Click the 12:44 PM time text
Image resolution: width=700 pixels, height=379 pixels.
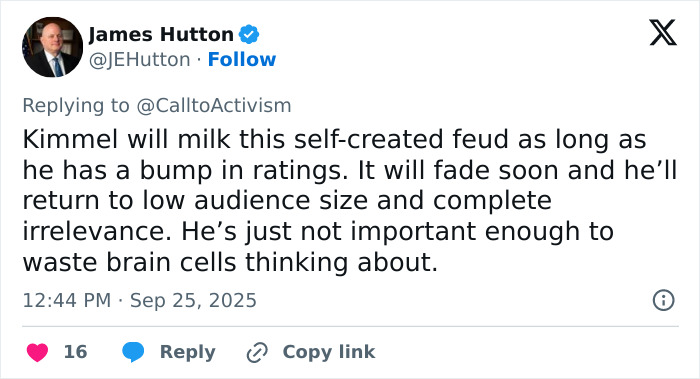point(67,300)
